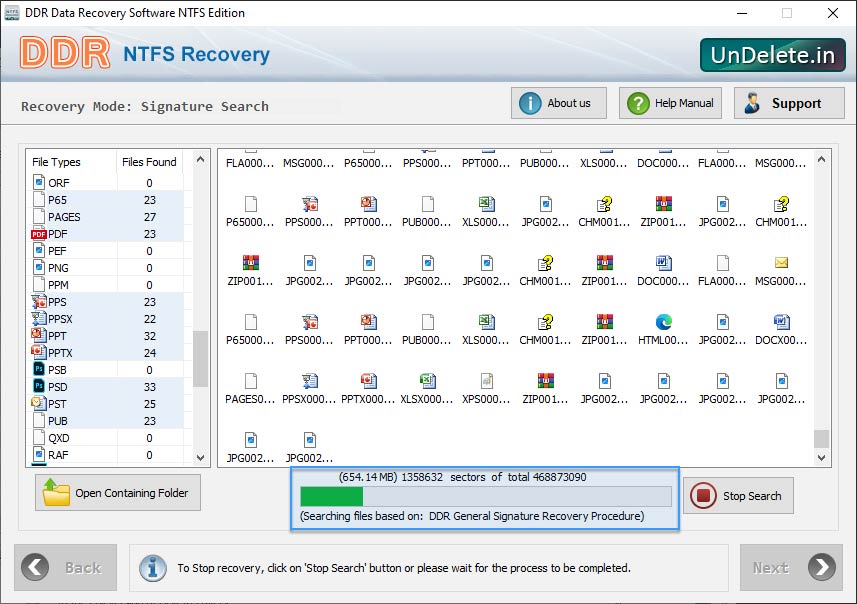Click the file types list scrollbar thumb
The height and width of the screenshot is (604, 857).
coord(201,359)
